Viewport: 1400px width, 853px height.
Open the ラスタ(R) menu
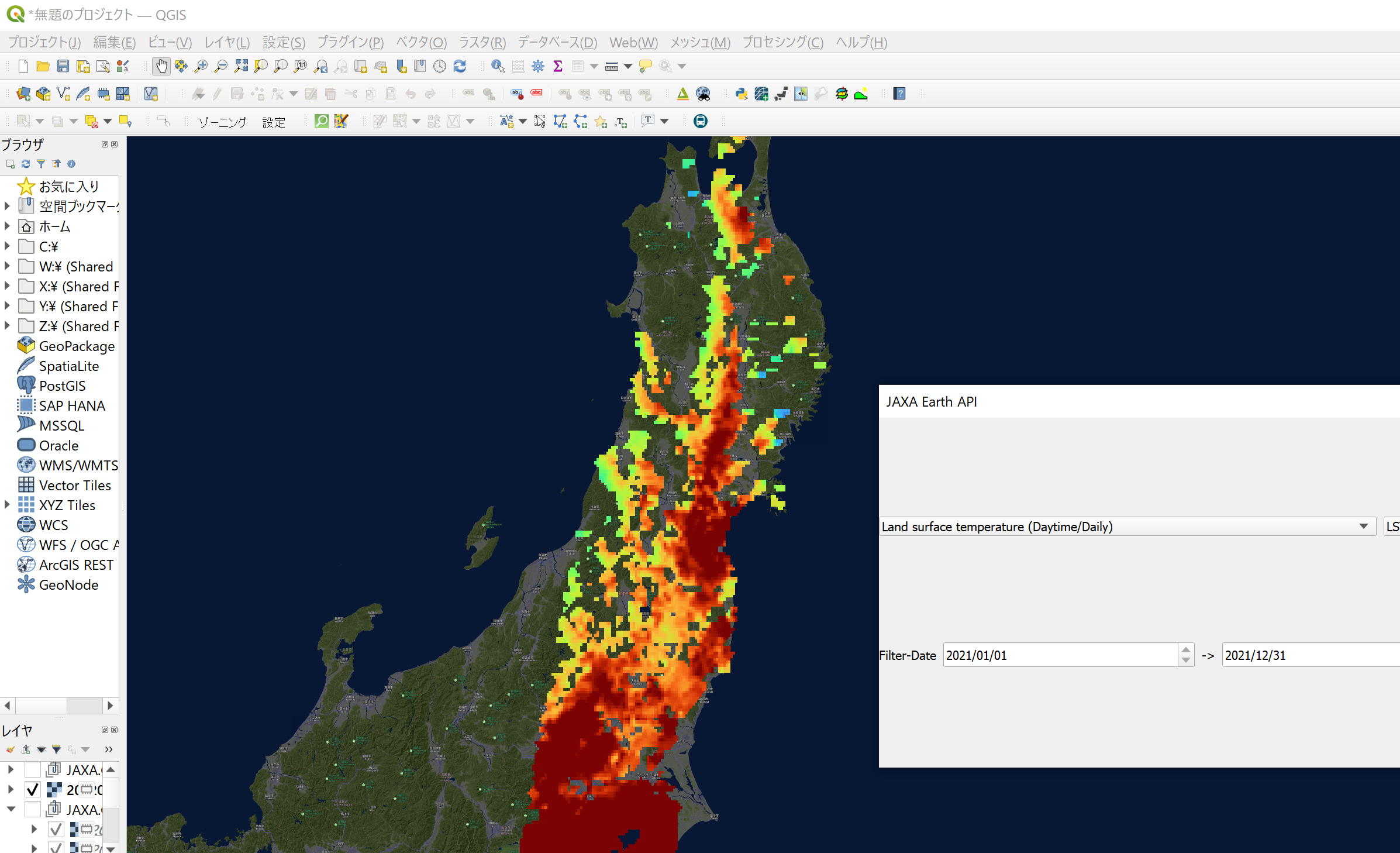point(482,43)
